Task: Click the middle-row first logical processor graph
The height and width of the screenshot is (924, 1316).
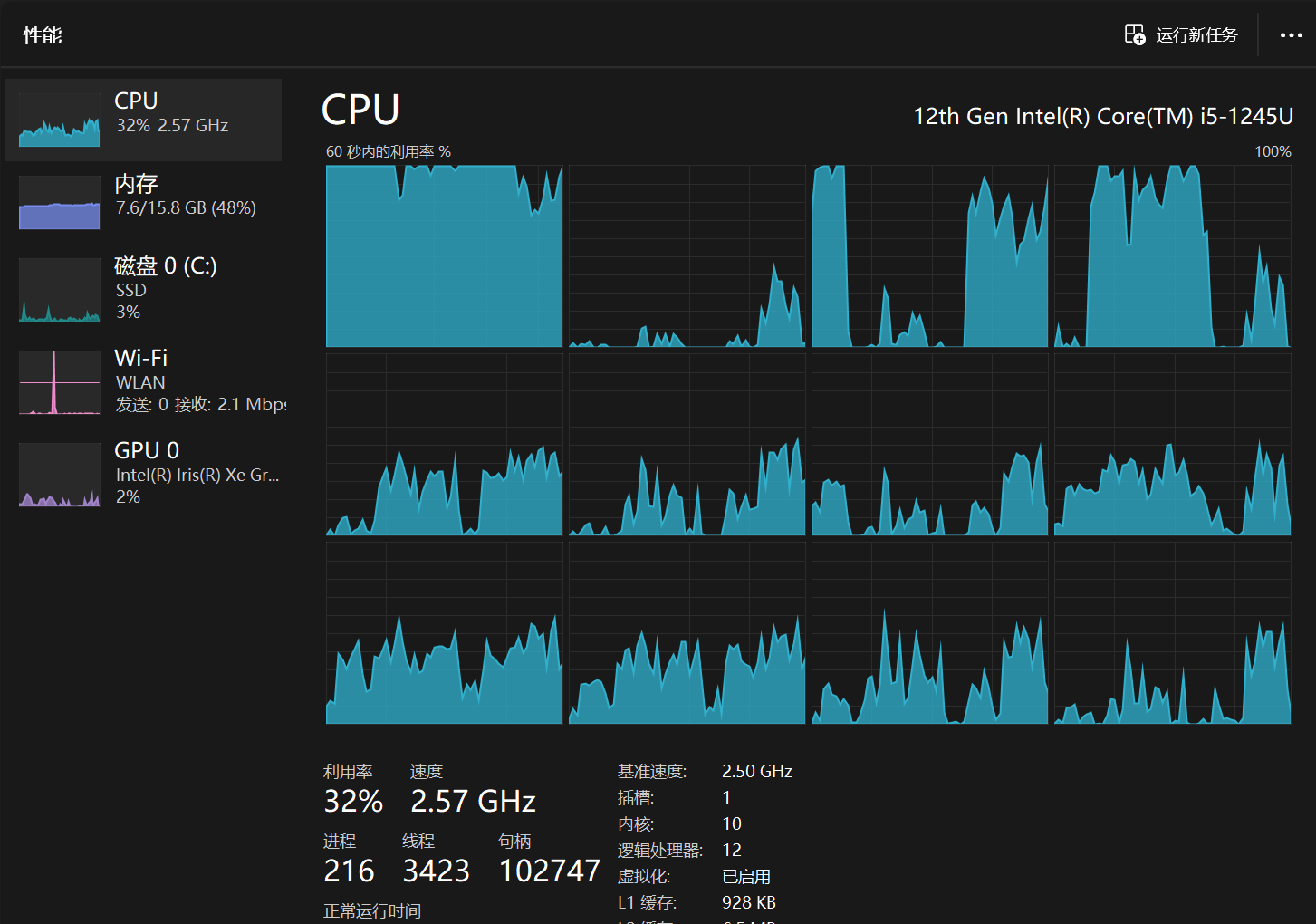Action: (x=444, y=444)
